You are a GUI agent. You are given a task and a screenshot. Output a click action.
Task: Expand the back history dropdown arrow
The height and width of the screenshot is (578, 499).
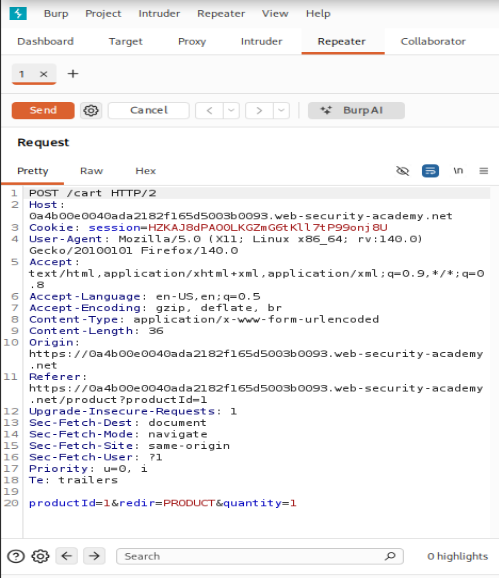(x=231, y=110)
